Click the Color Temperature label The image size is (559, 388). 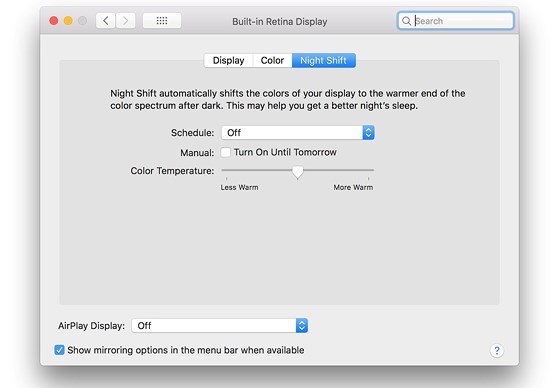tap(172, 171)
